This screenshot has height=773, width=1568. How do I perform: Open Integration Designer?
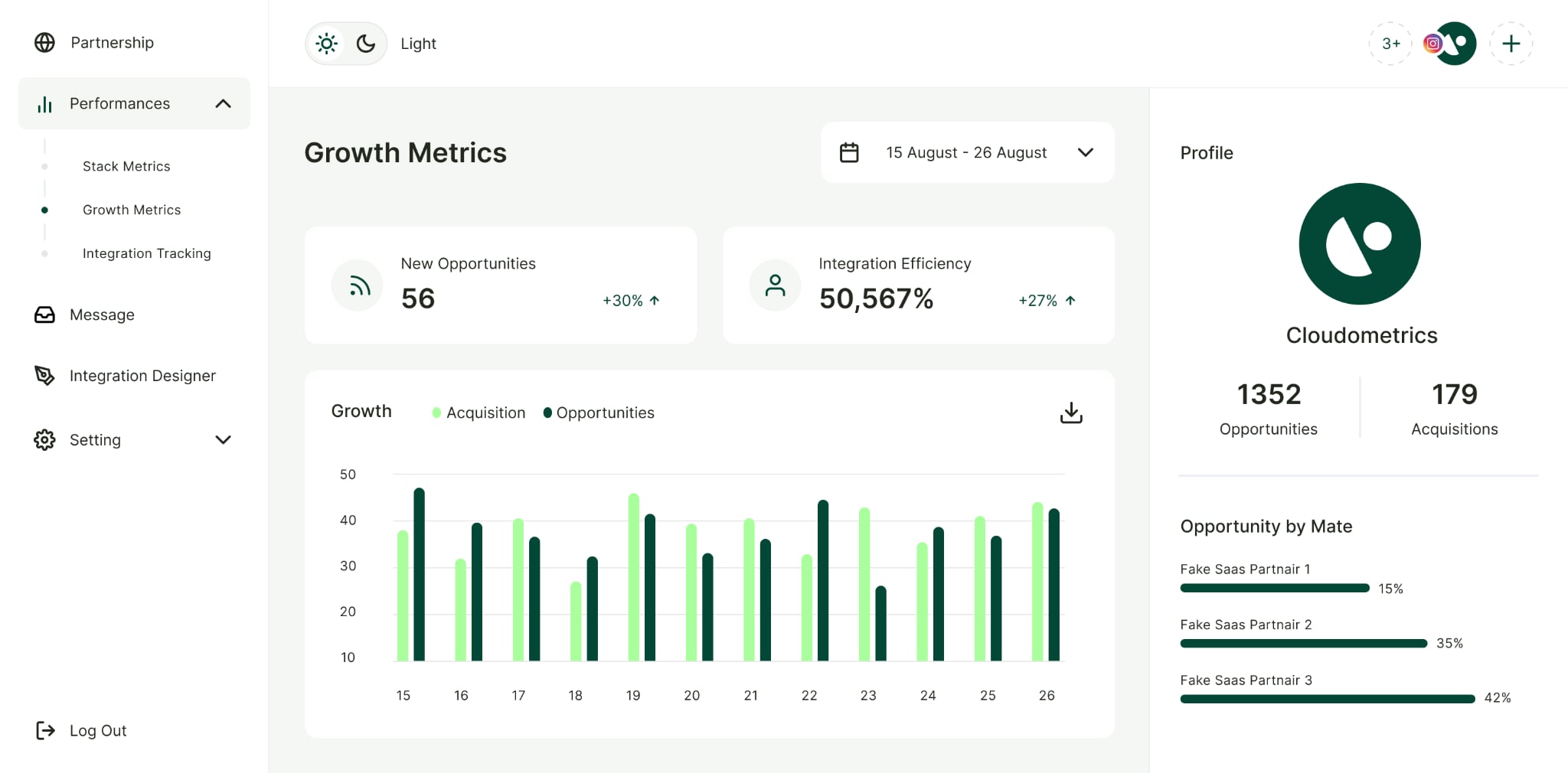142,376
